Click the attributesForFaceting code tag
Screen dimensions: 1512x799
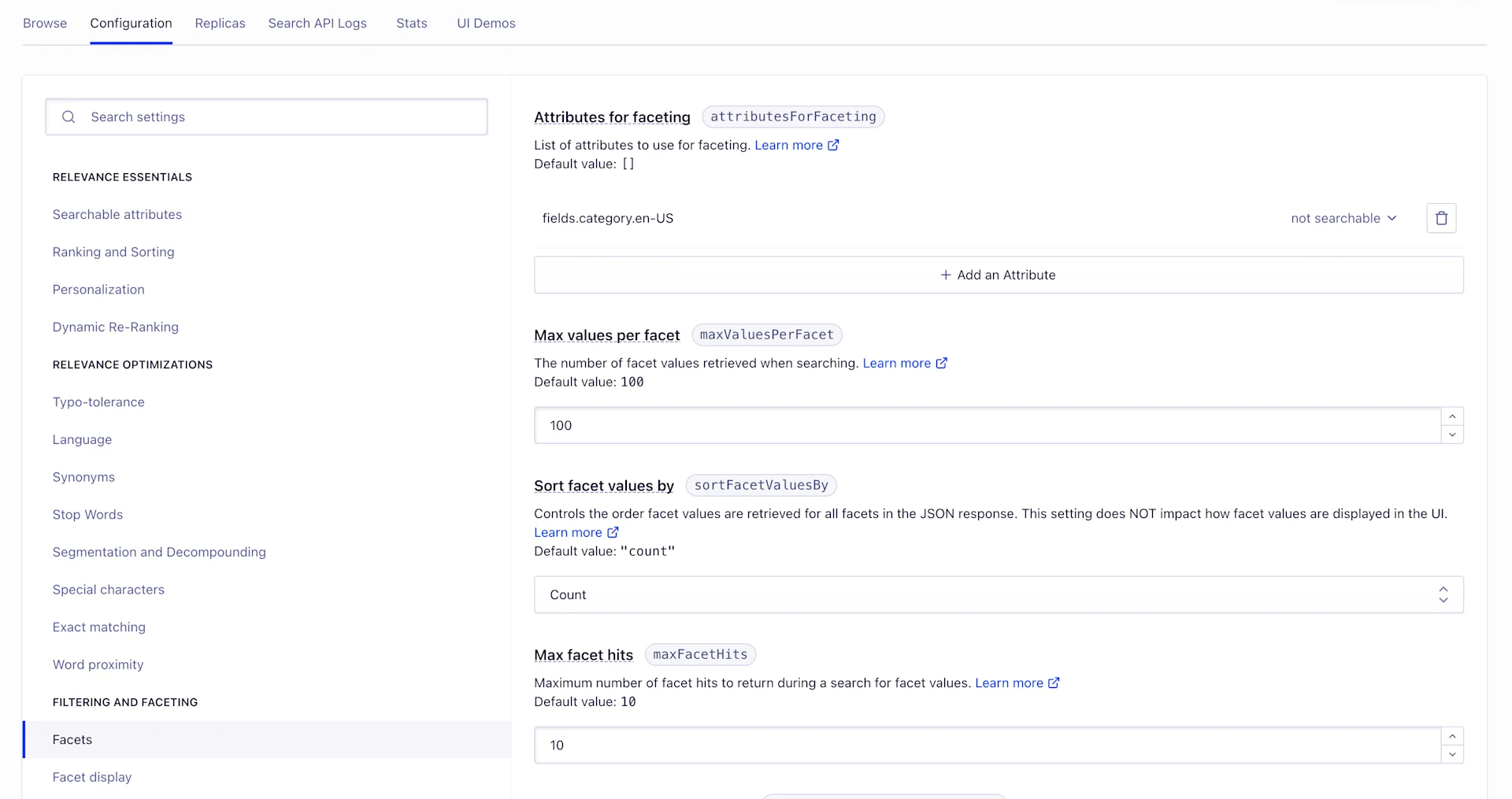point(793,117)
